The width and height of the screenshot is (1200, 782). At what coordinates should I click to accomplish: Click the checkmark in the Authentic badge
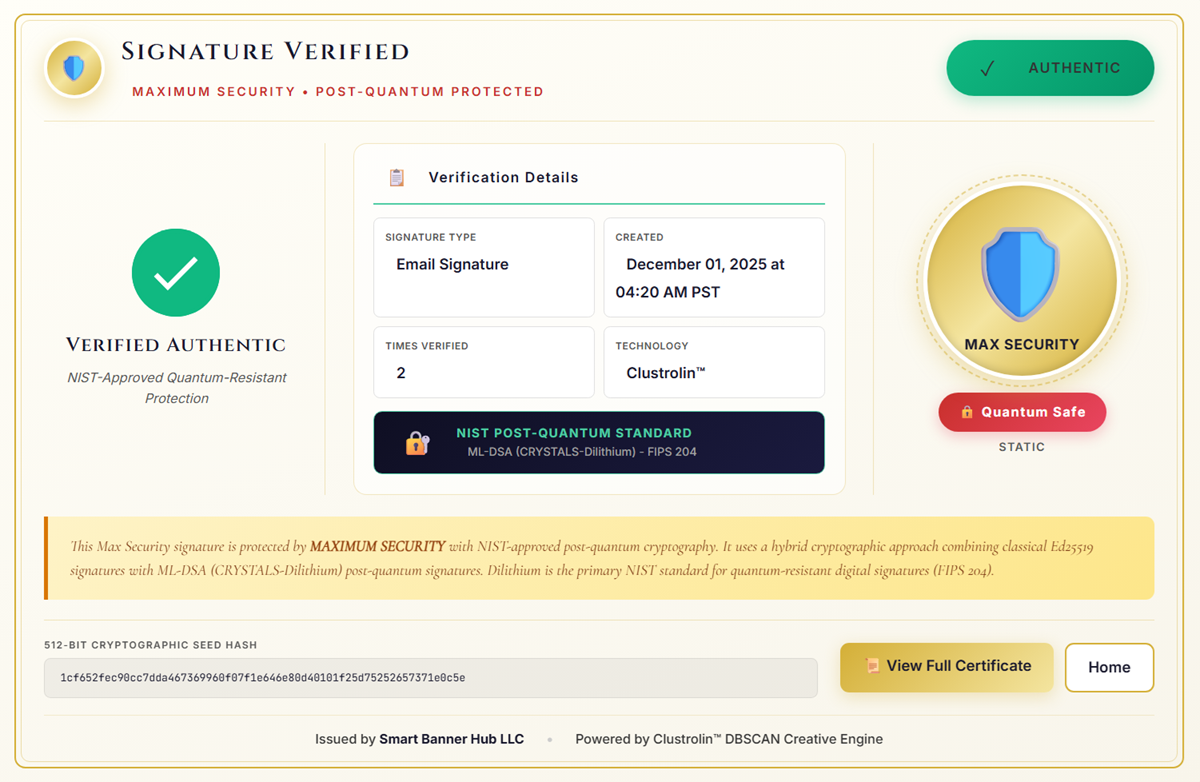[x=987, y=69]
